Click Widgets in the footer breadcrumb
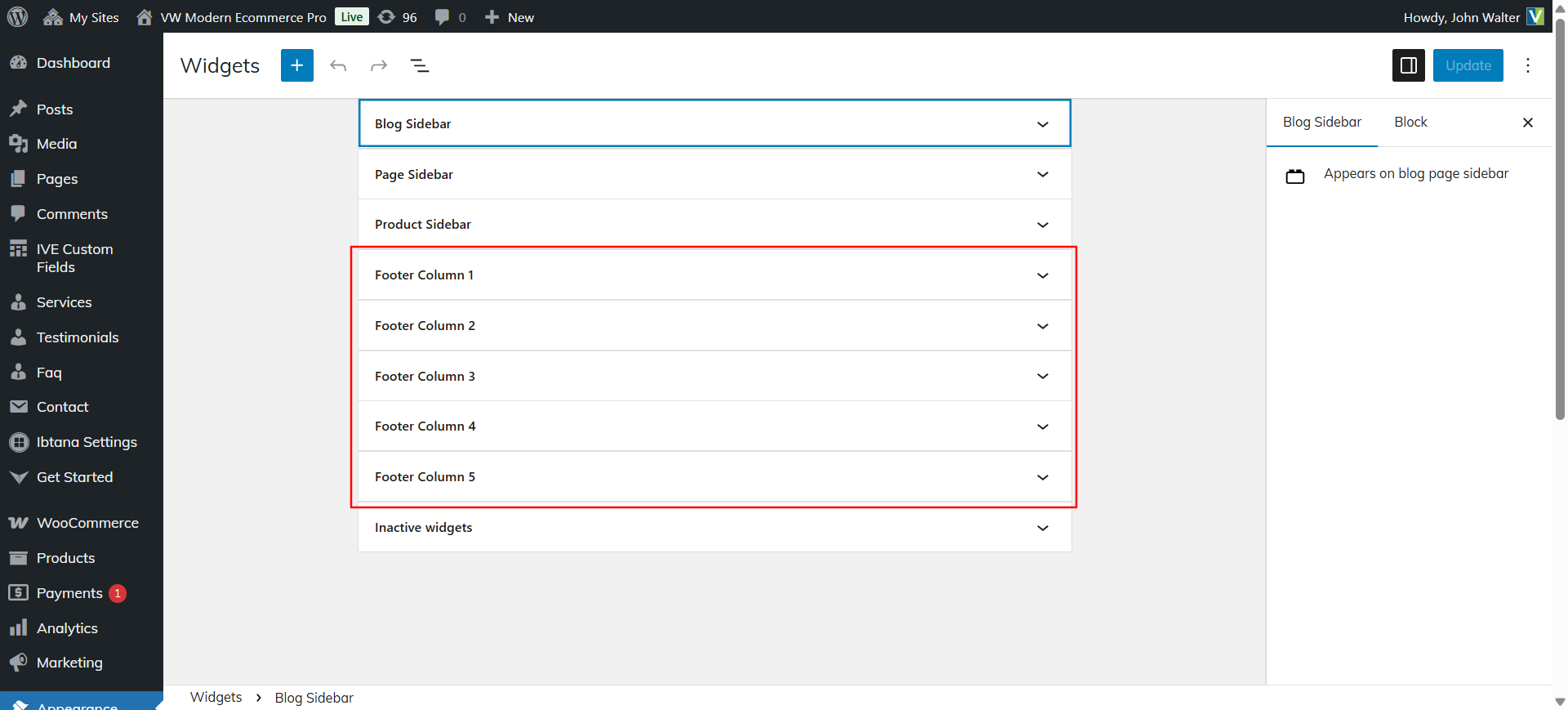 coord(216,697)
